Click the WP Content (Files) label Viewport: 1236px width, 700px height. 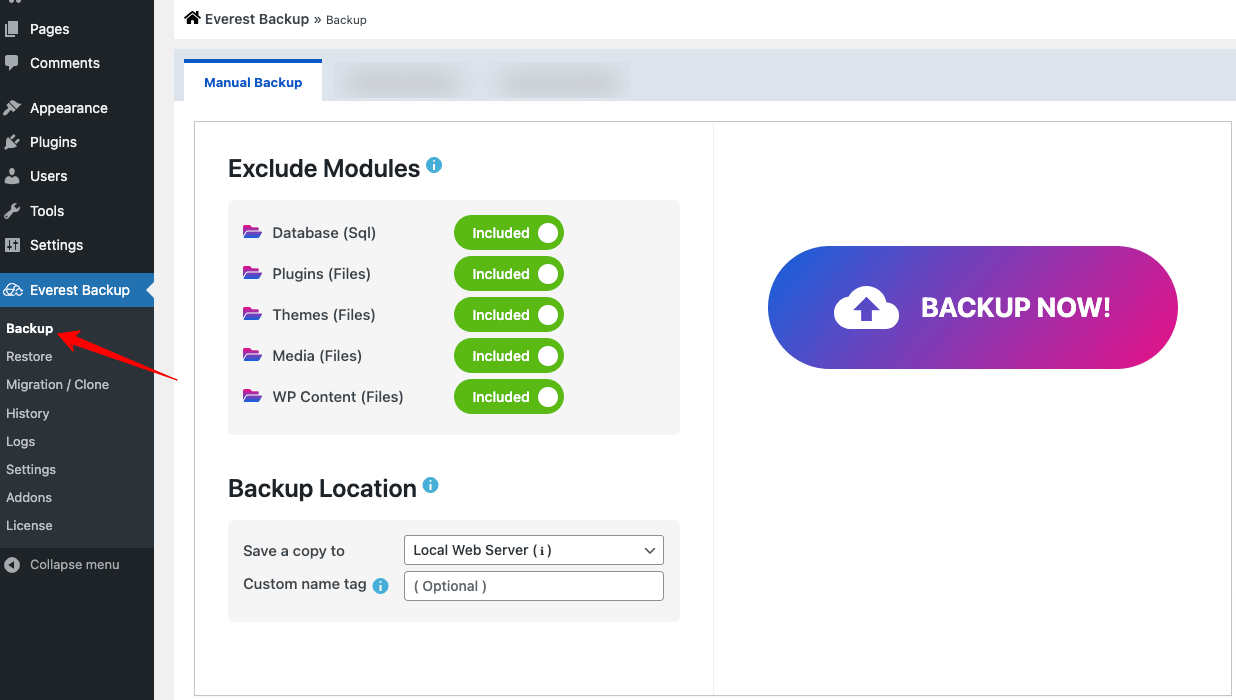(x=338, y=397)
